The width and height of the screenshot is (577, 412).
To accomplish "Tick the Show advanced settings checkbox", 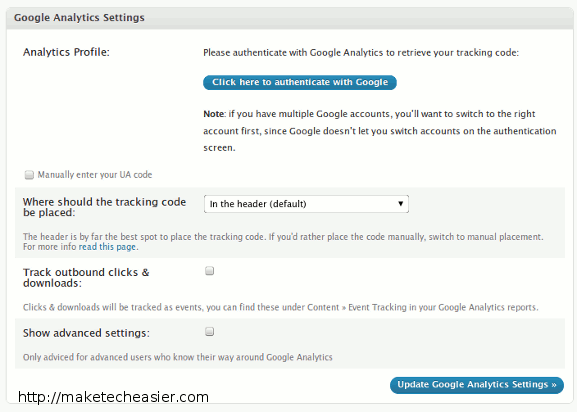I will coord(209,332).
